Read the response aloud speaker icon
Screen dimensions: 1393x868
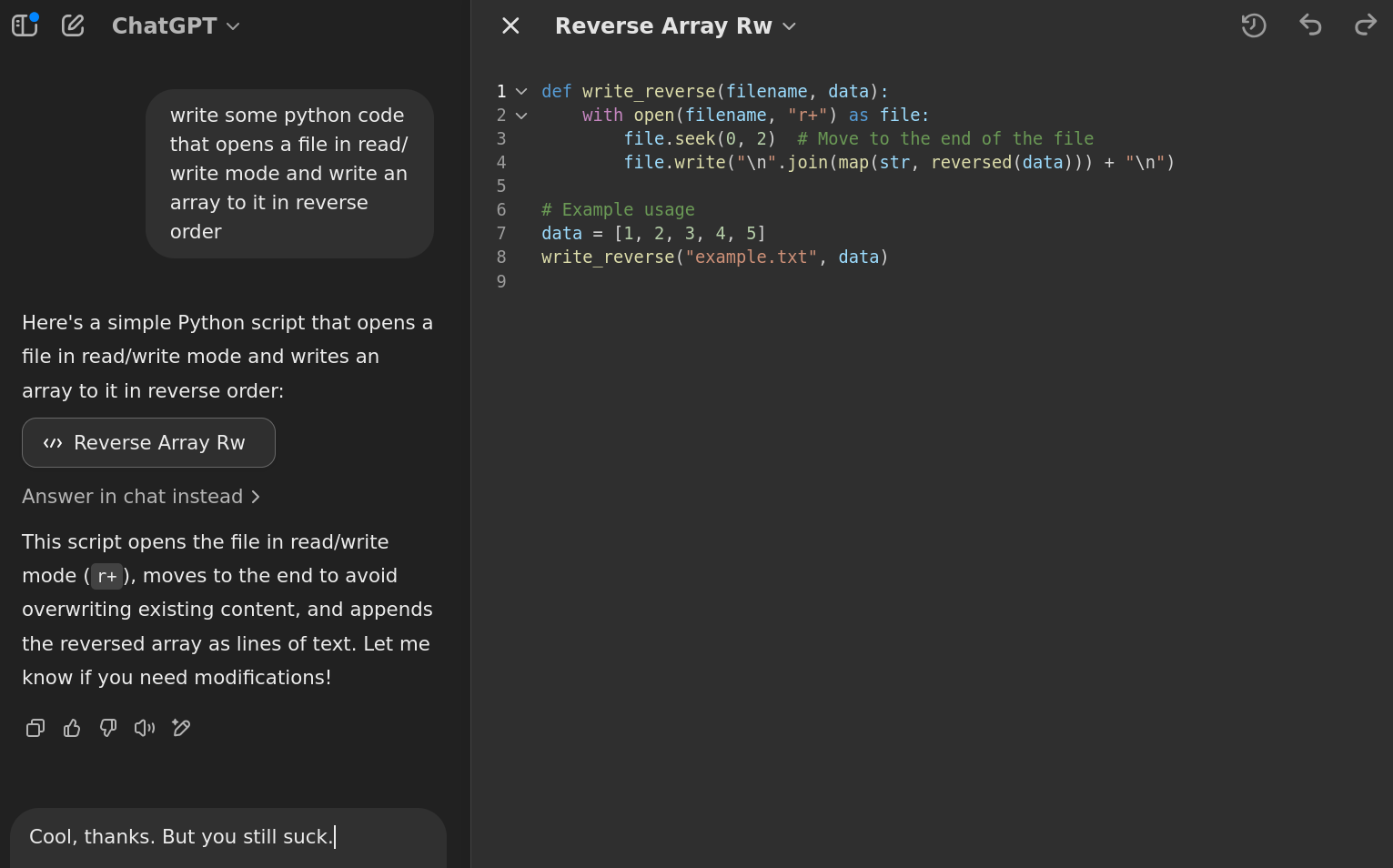[x=145, y=728]
